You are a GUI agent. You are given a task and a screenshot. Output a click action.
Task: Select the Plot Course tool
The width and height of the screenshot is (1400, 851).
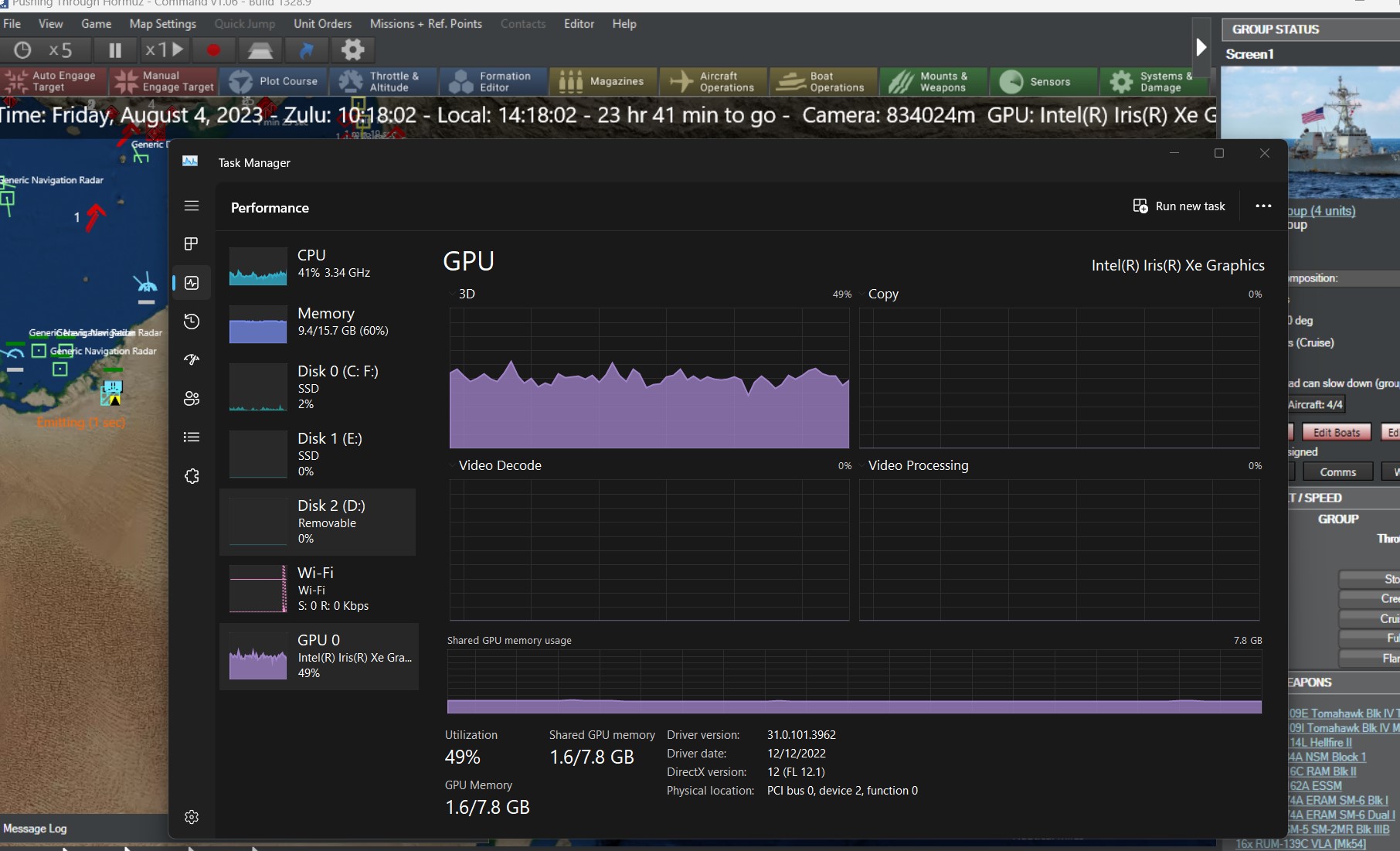coord(274,81)
